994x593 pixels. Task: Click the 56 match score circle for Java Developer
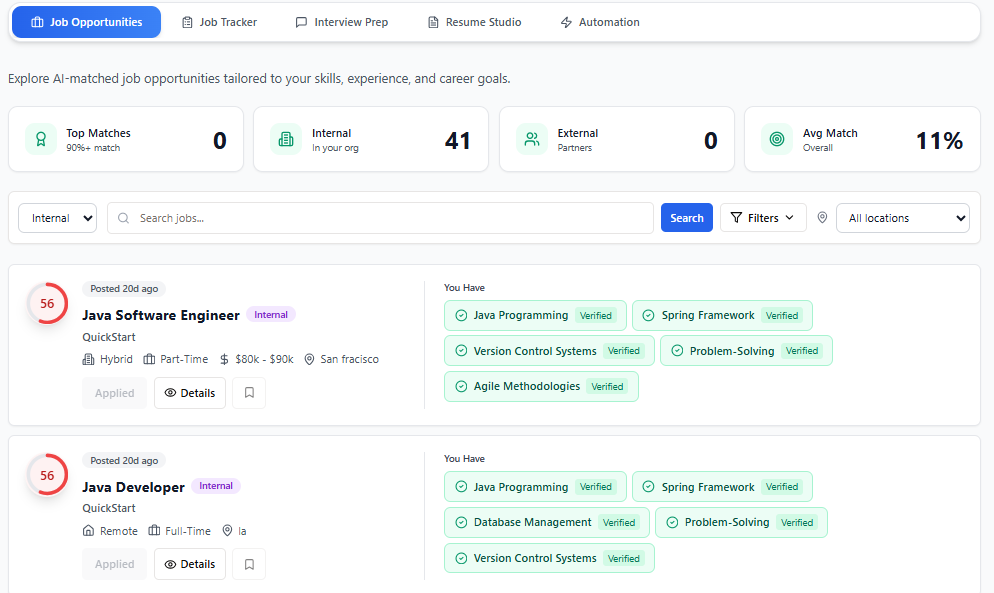click(x=47, y=475)
